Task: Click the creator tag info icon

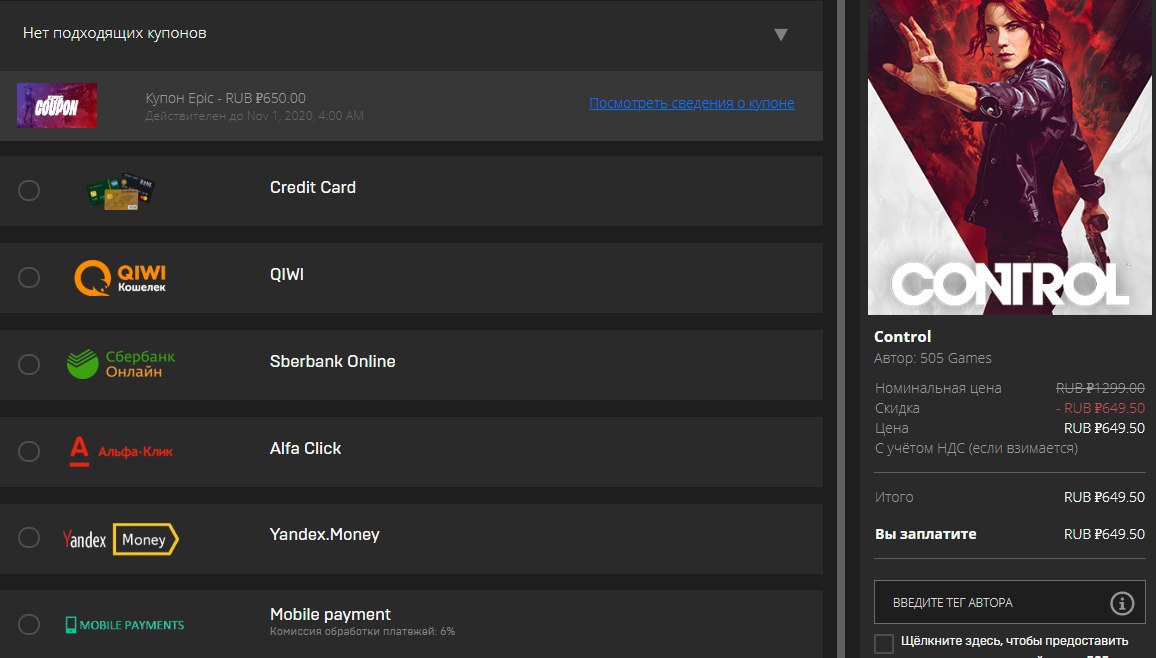Action: click(x=1121, y=603)
